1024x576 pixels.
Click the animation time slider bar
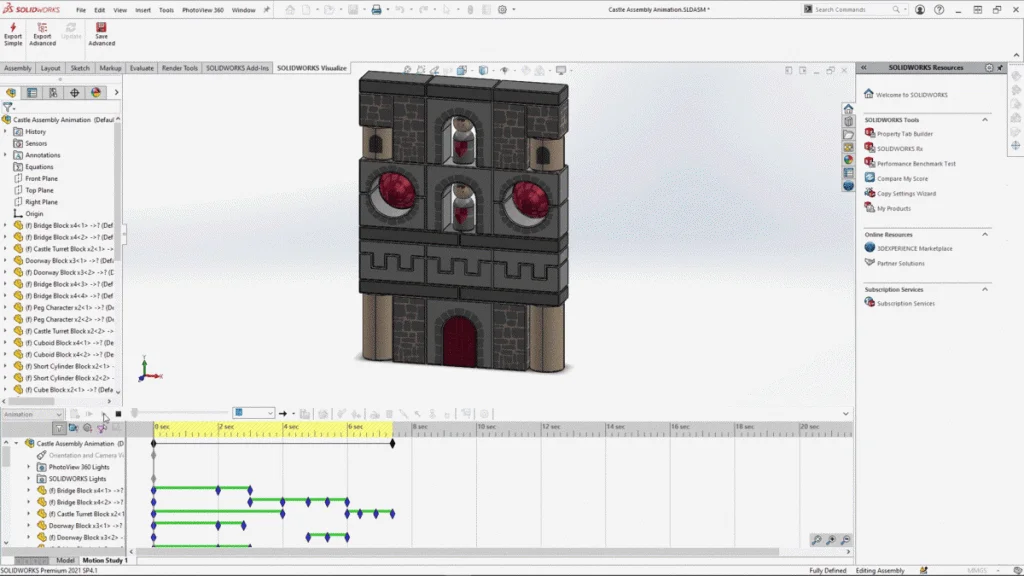pyautogui.click(x=180, y=413)
